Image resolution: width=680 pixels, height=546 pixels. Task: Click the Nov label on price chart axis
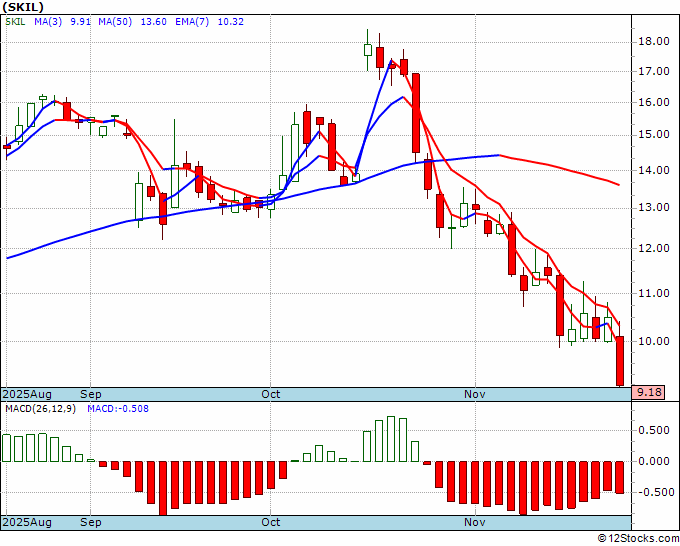pyautogui.click(x=474, y=394)
